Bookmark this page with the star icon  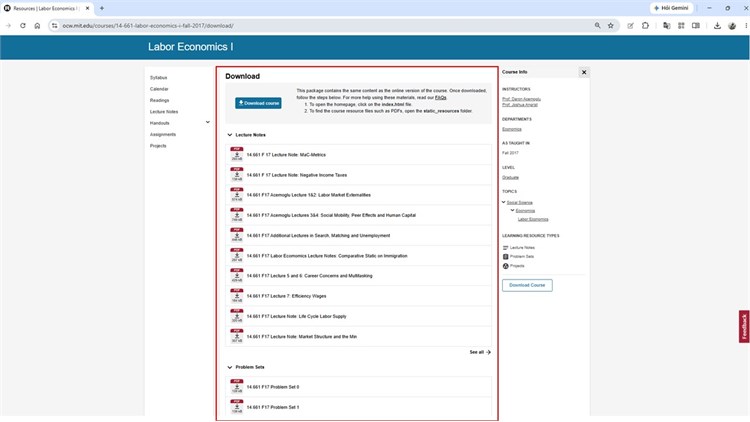coord(611,26)
